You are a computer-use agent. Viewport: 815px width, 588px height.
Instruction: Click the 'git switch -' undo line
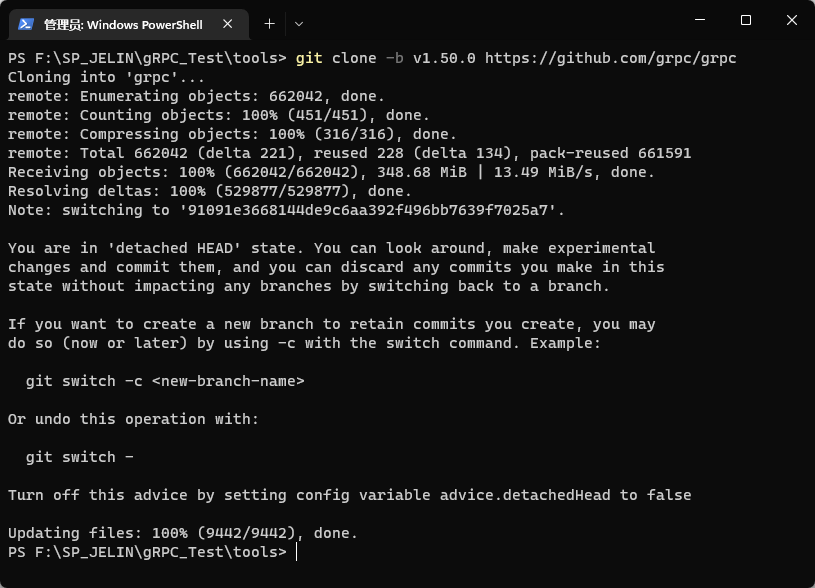point(79,457)
